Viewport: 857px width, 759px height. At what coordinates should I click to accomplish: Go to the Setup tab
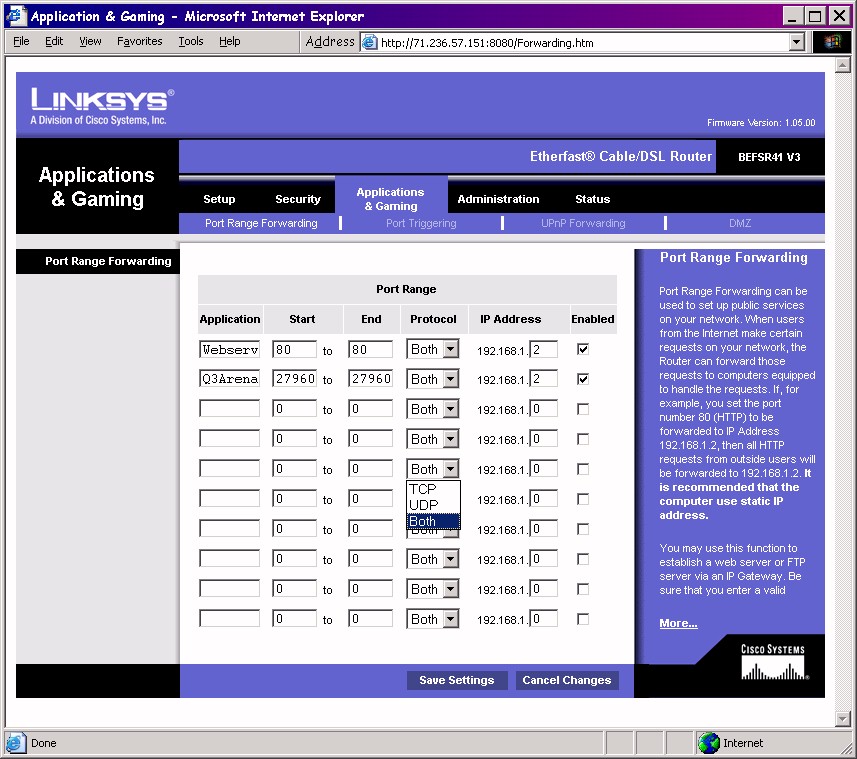pos(219,199)
